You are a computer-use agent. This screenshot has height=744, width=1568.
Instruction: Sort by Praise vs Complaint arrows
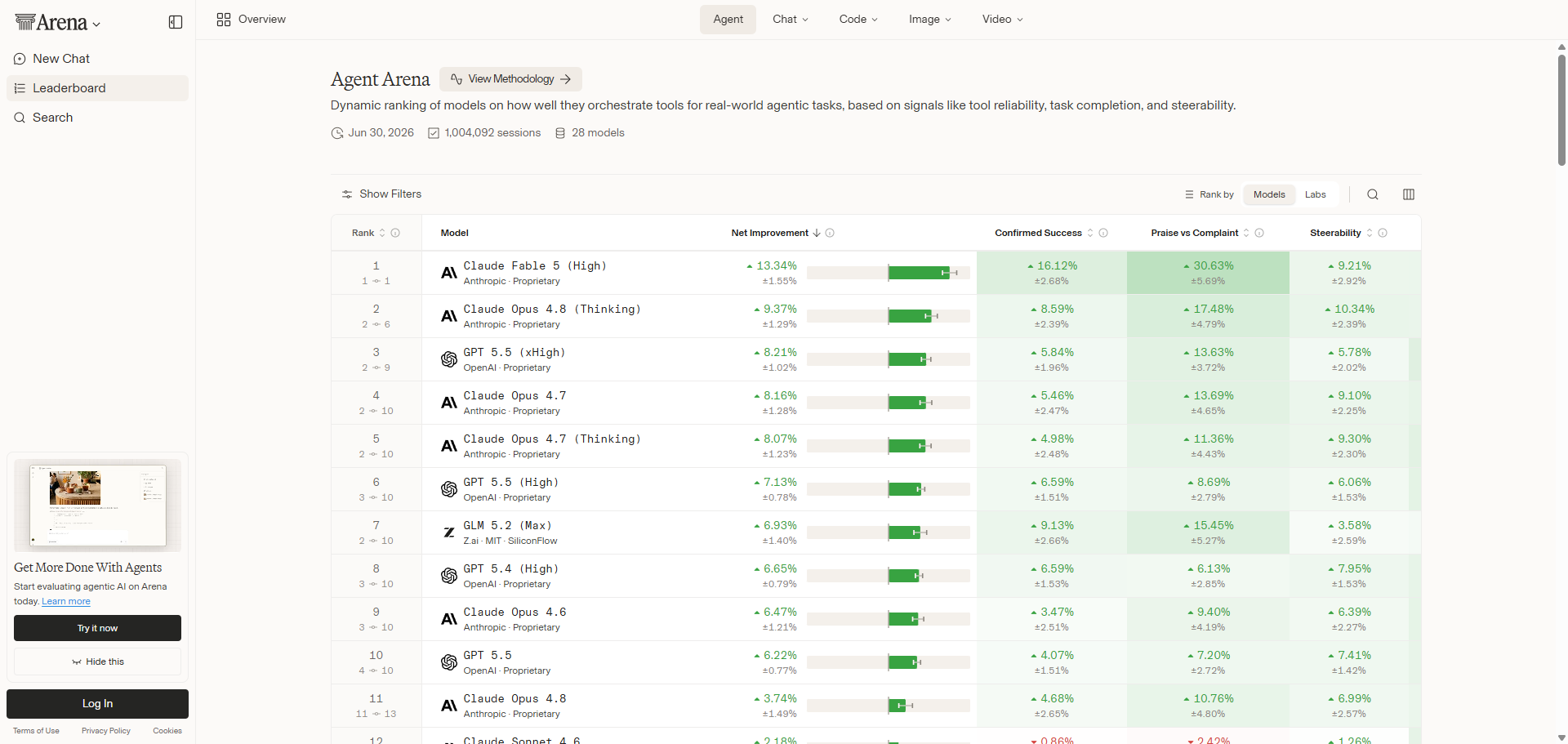tap(1246, 233)
